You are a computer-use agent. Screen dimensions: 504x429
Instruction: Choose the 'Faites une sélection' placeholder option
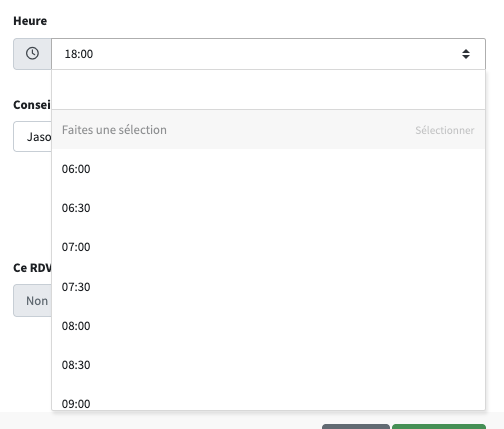(x=268, y=130)
